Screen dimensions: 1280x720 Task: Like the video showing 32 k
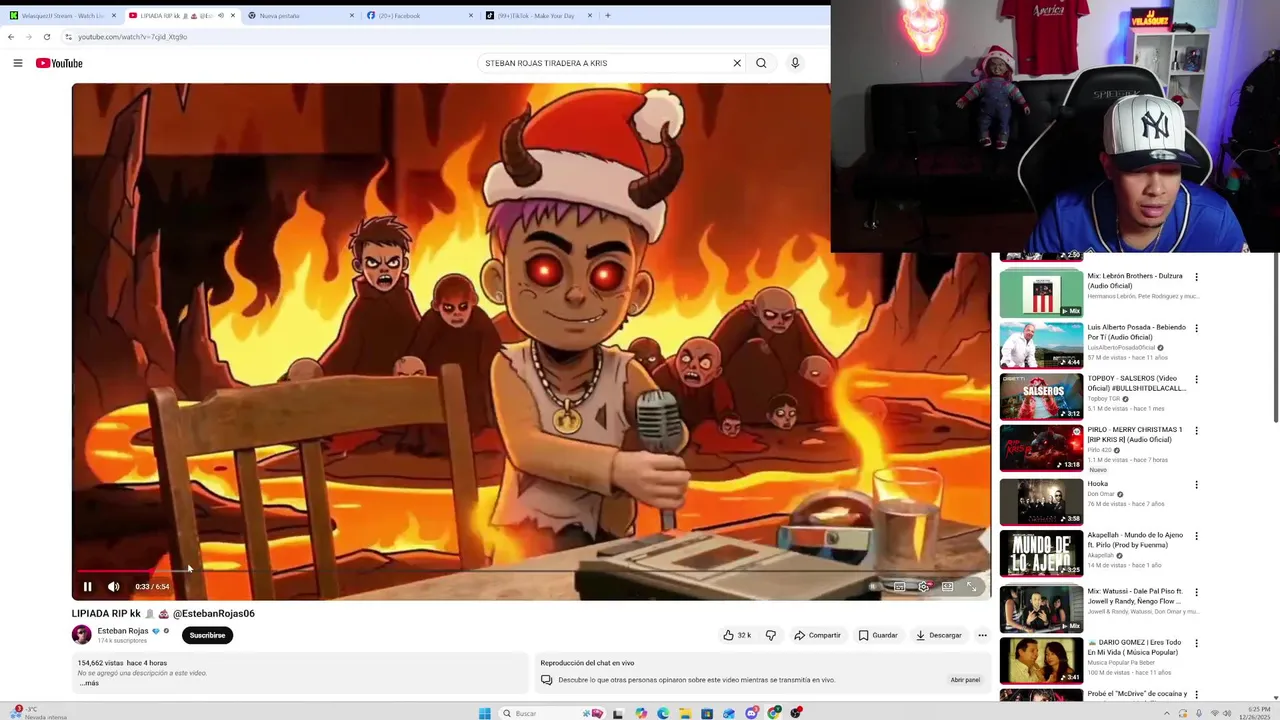click(x=737, y=635)
